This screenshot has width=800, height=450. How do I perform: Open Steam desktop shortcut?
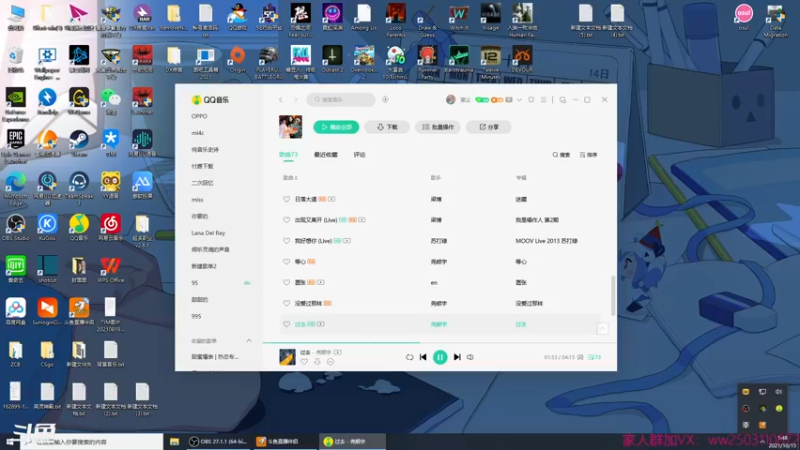79,143
